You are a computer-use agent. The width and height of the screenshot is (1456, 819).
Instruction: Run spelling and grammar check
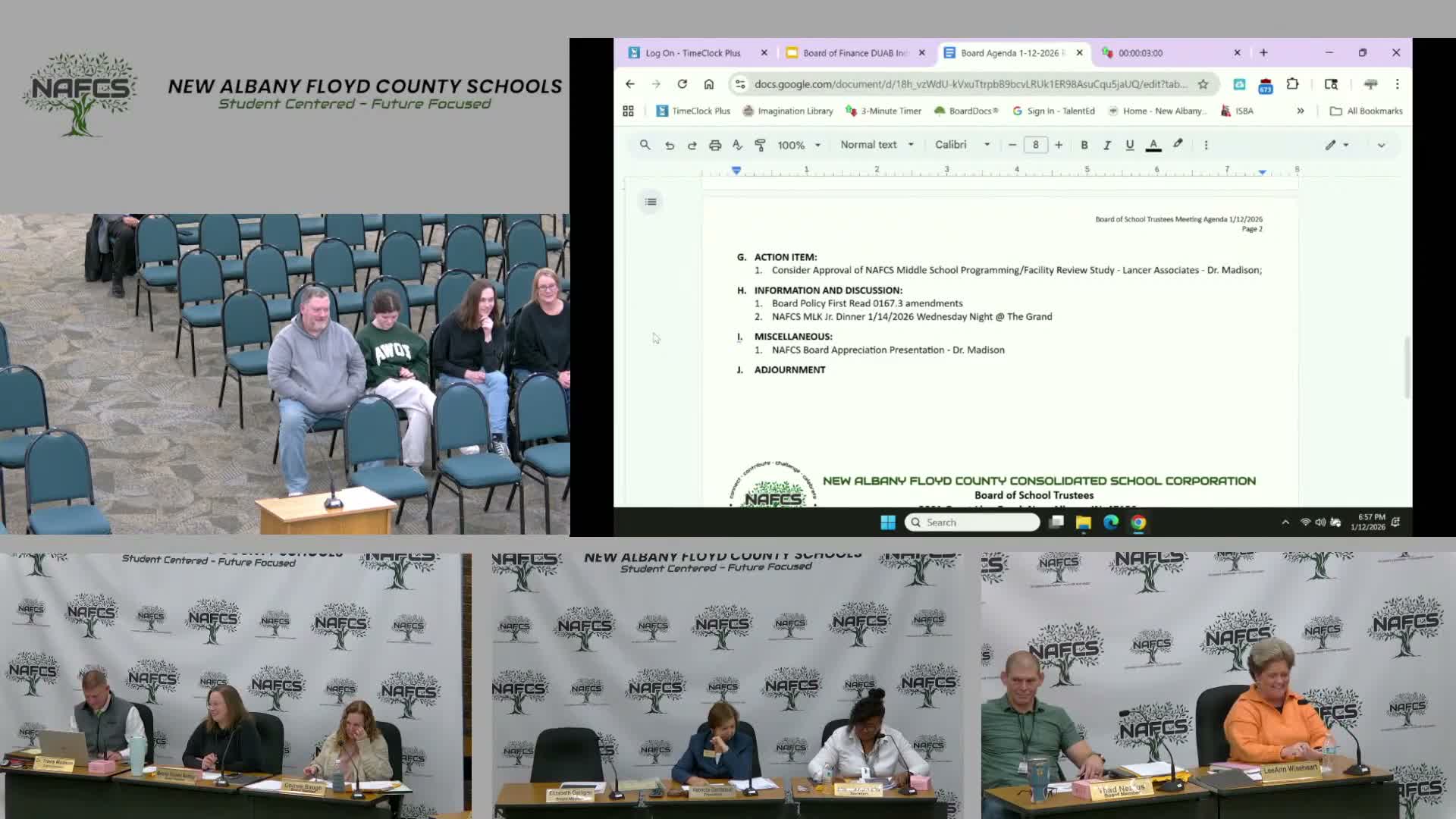(737, 145)
